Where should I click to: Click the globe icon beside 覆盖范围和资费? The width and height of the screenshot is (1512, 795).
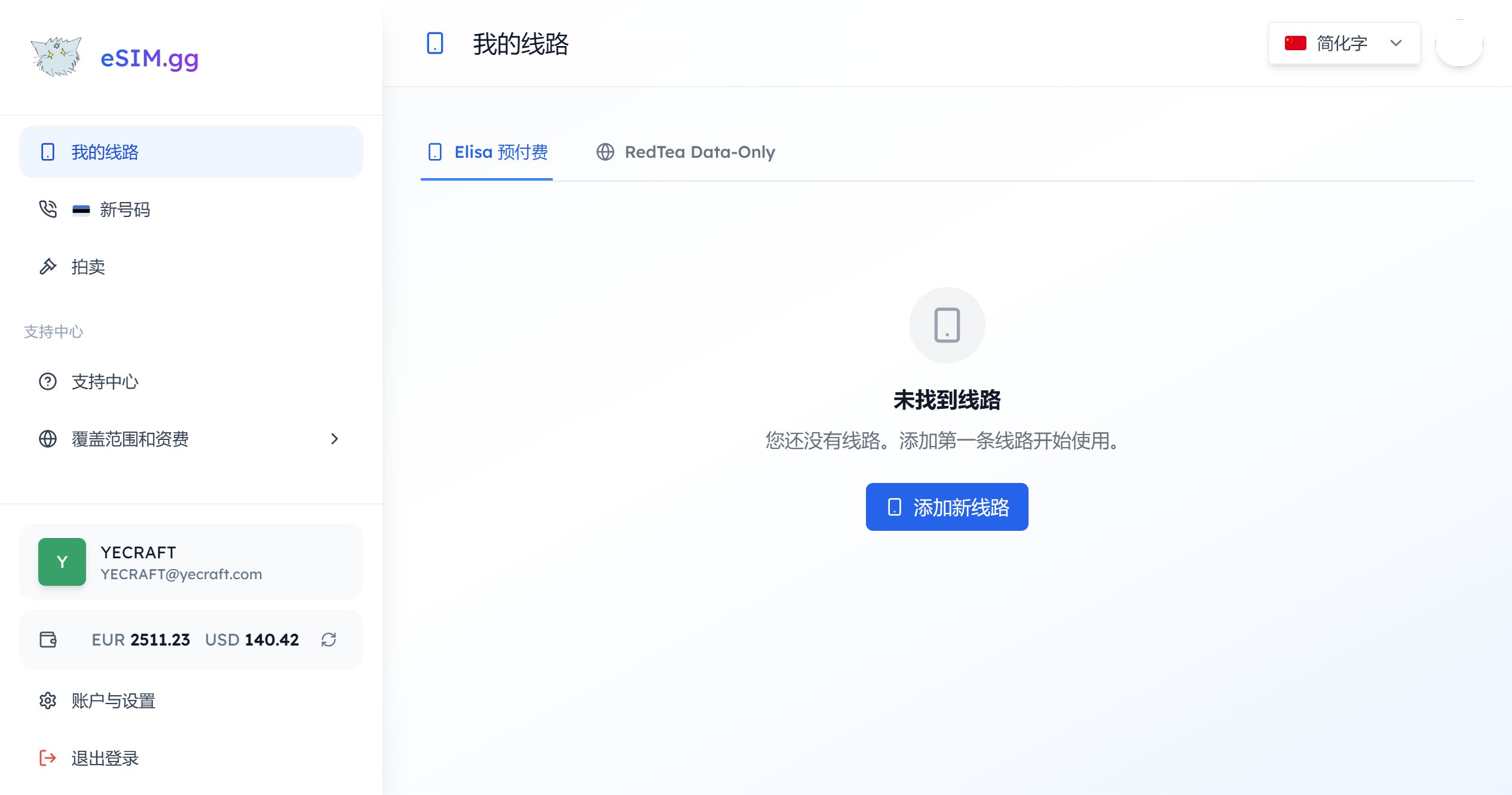tap(48, 439)
